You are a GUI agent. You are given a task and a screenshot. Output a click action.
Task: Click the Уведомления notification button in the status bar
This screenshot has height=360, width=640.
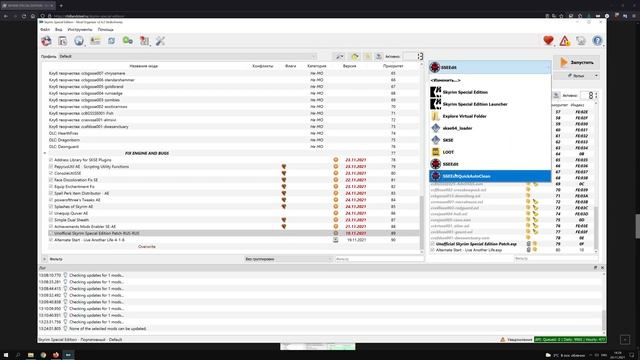pyautogui.click(x=516, y=340)
